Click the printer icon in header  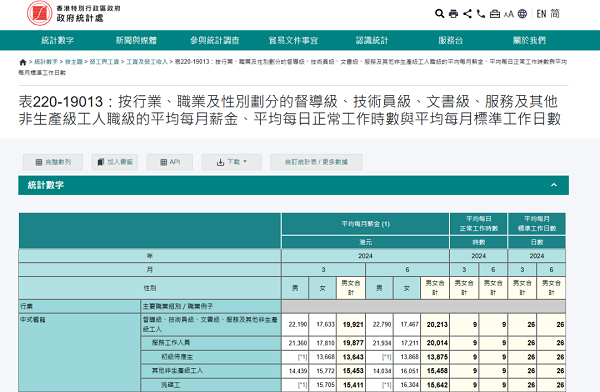coord(453,14)
